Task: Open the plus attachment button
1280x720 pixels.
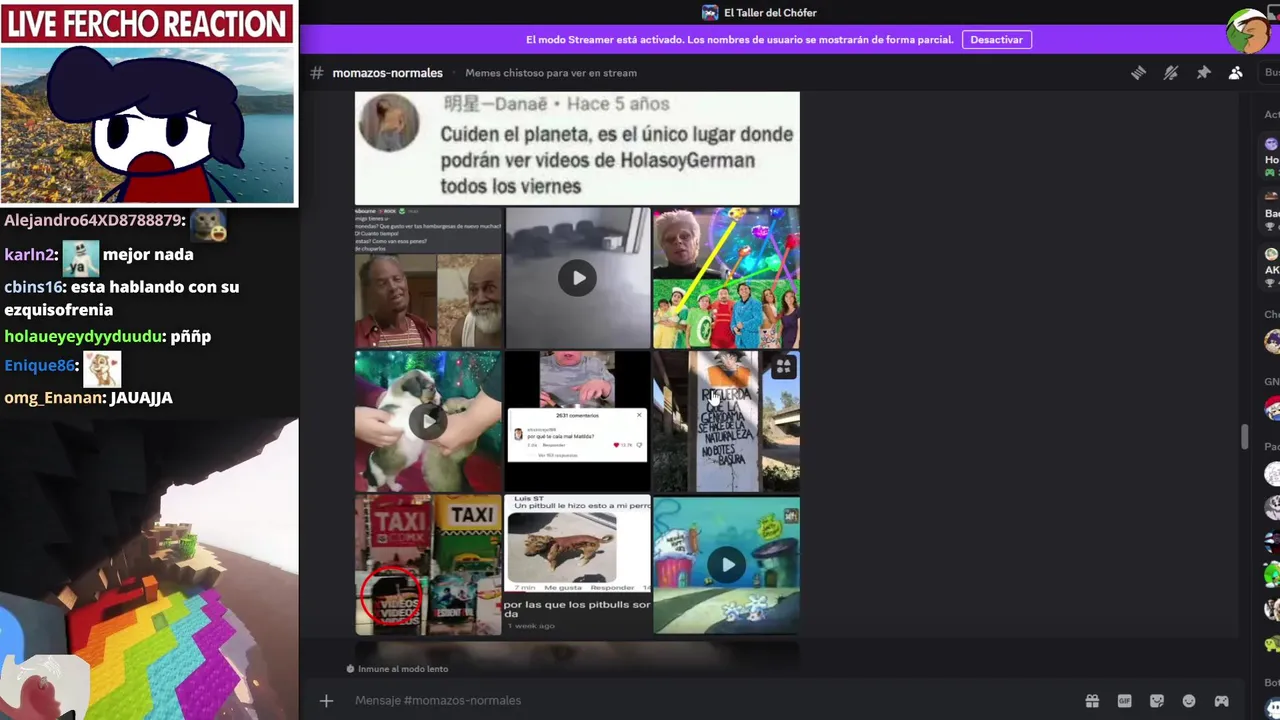Action: 326,701
